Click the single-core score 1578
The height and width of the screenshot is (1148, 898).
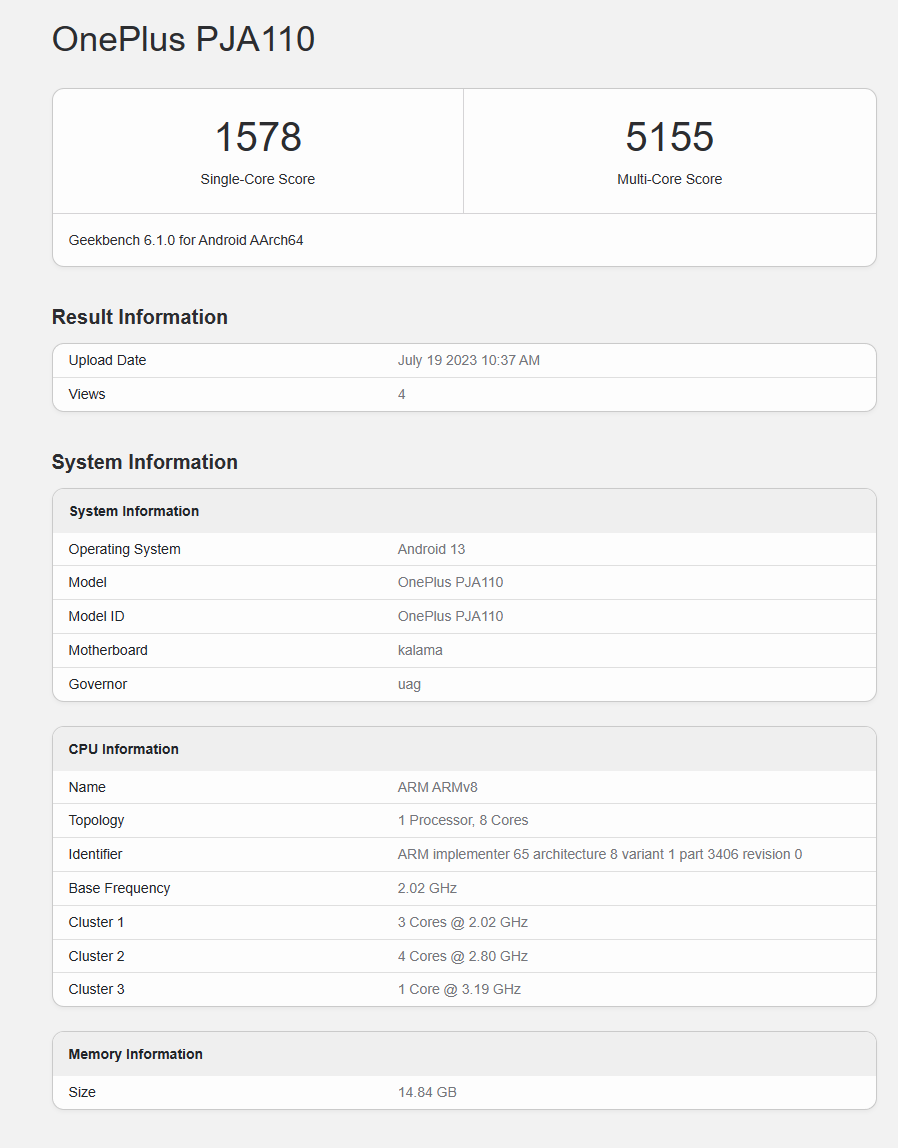coord(258,137)
